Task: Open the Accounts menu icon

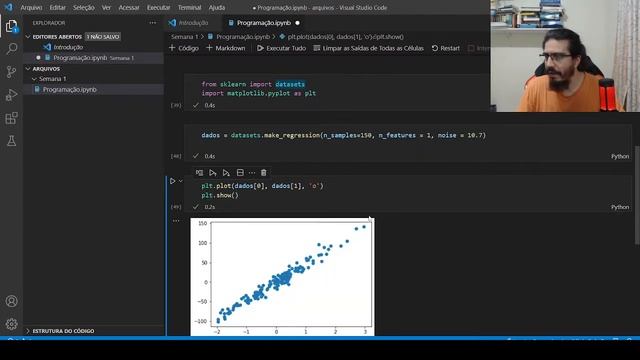Action: (11, 301)
